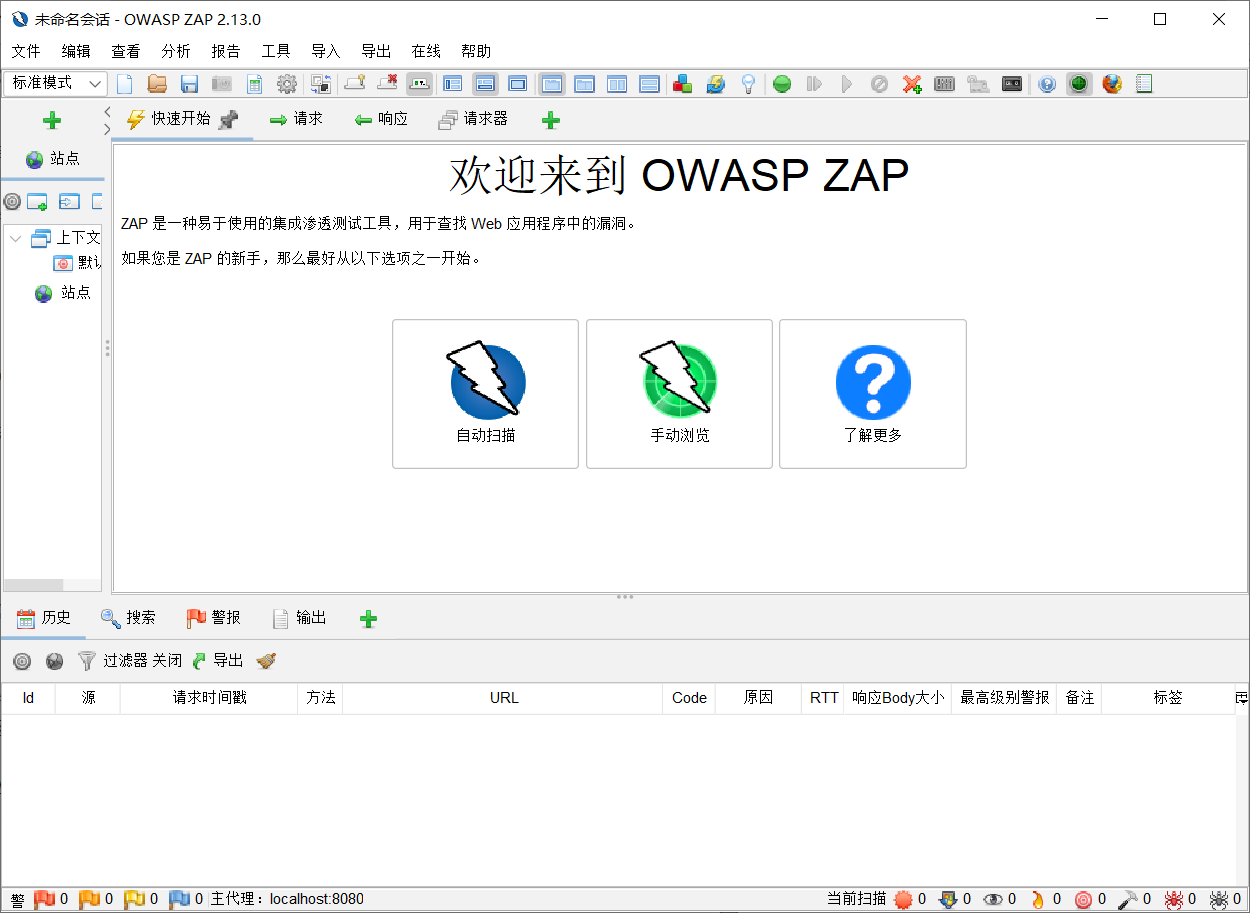The width and height of the screenshot is (1250, 913).
Task: Click the target scope icon in history toolbar
Action: point(22,661)
